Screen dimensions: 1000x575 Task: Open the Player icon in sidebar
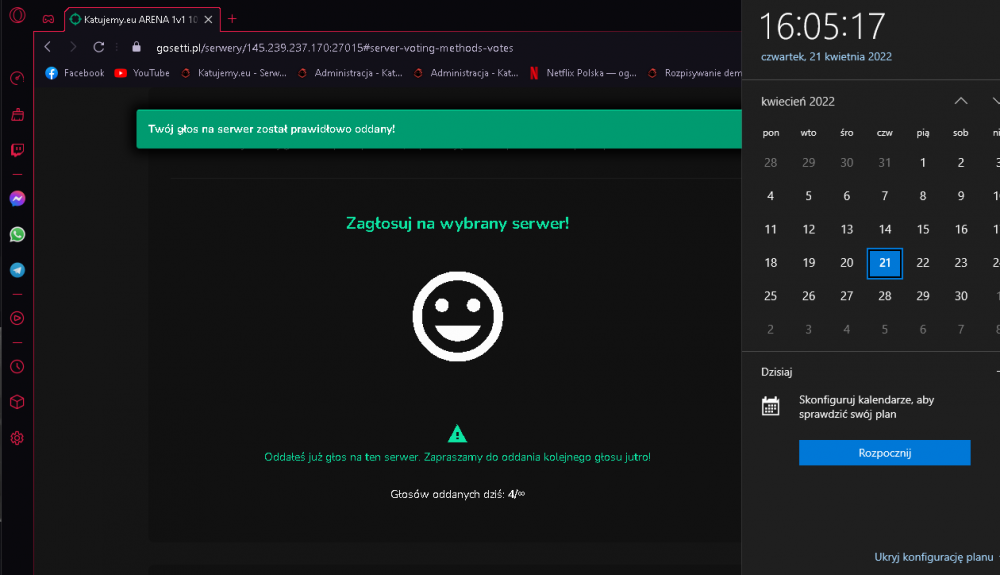(17, 318)
